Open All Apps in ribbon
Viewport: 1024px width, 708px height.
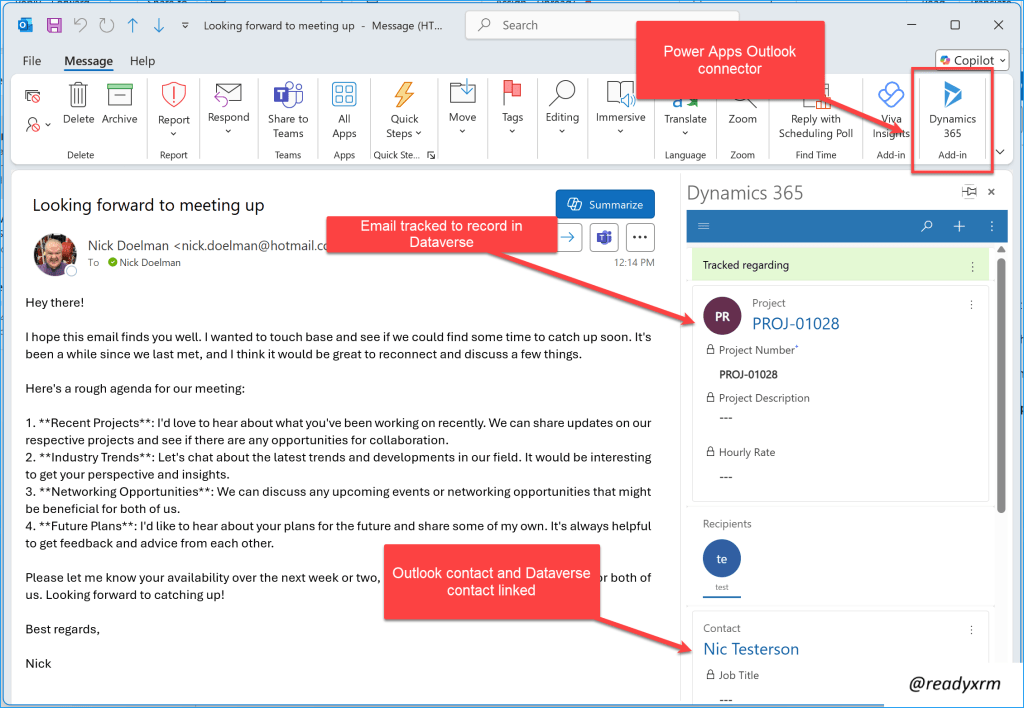[x=344, y=108]
